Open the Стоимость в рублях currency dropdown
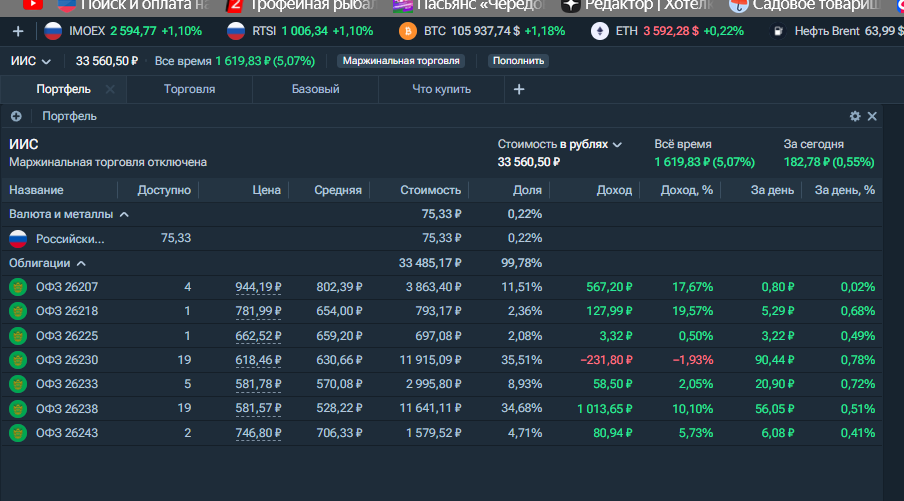This screenshot has width=904, height=501. (x=560, y=144)
